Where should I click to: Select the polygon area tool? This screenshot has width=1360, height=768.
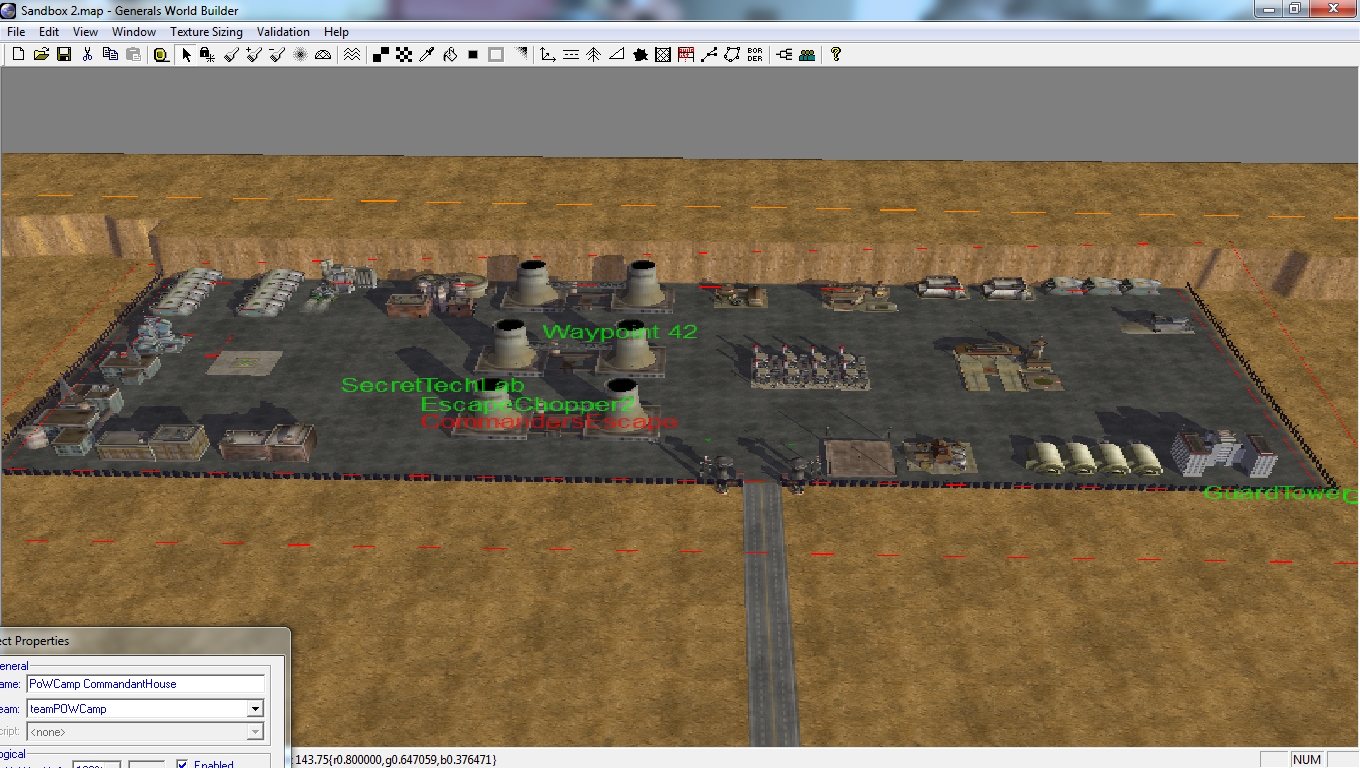732,55
